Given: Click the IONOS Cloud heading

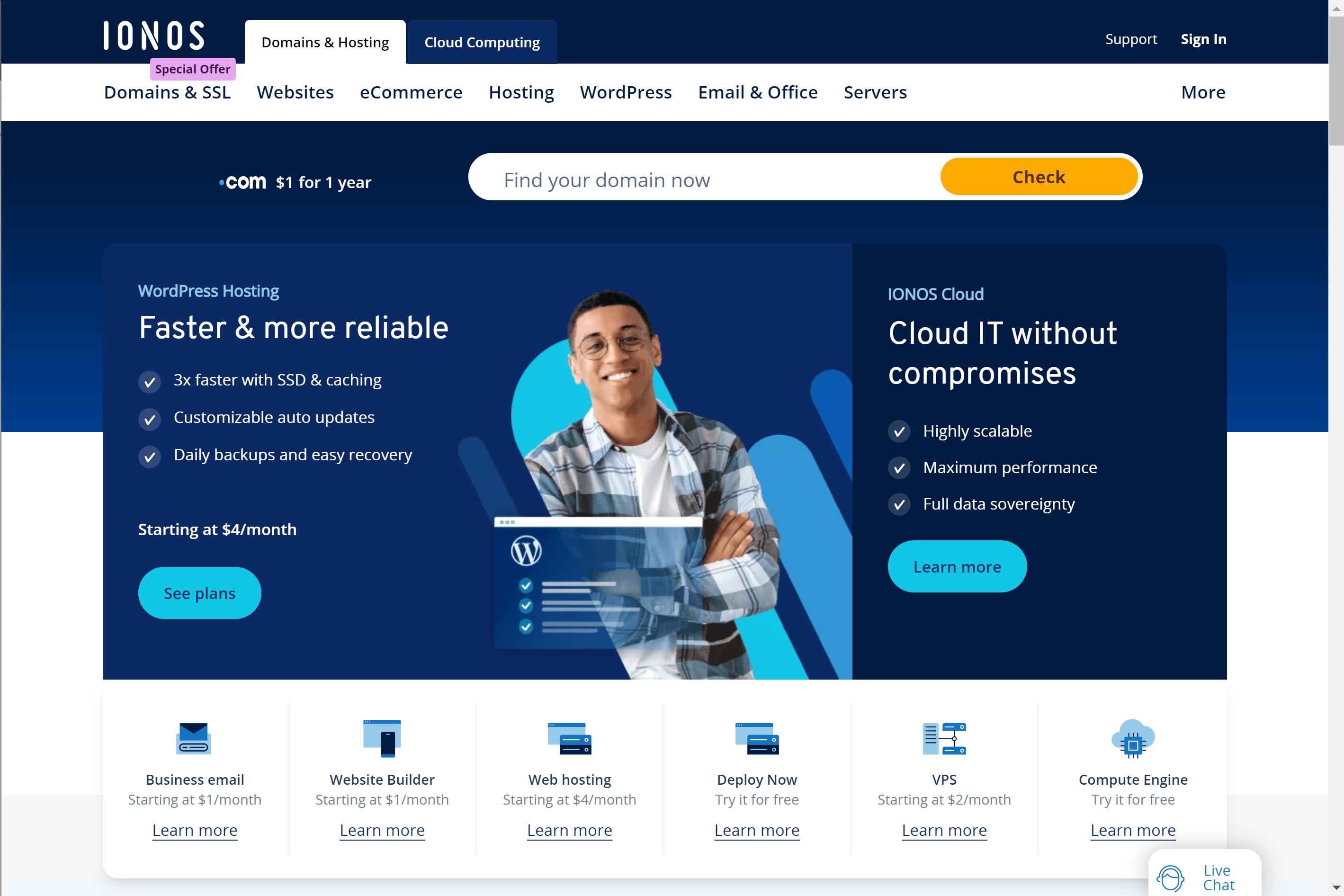Looking at the screenshot, I should [936, 294].
